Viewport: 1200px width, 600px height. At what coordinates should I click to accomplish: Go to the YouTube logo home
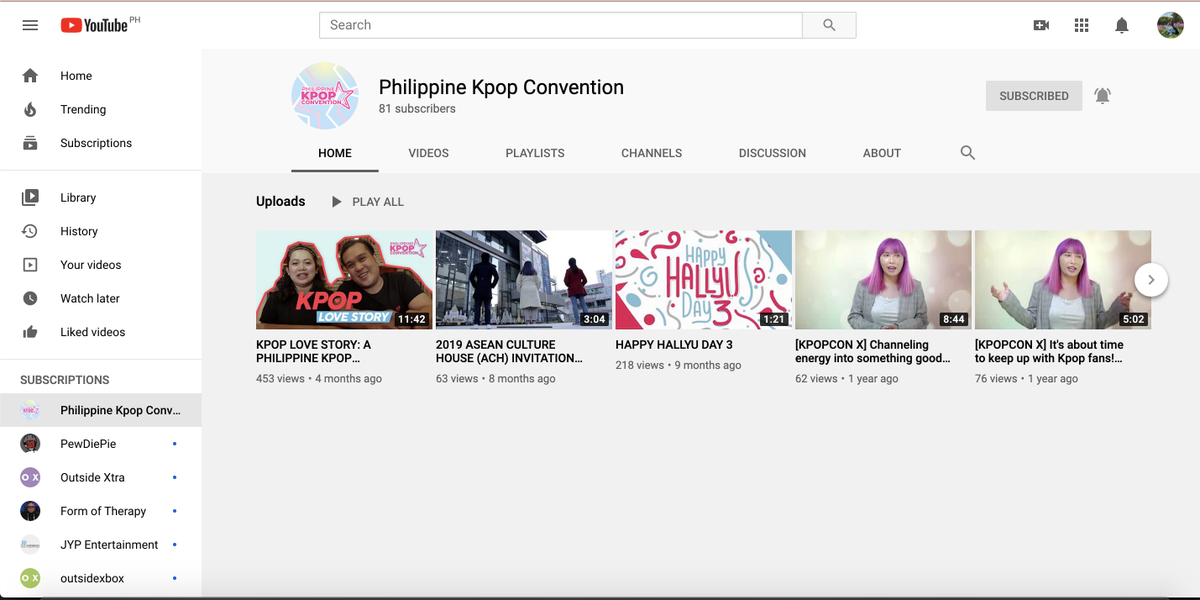[x=94, y=25]
